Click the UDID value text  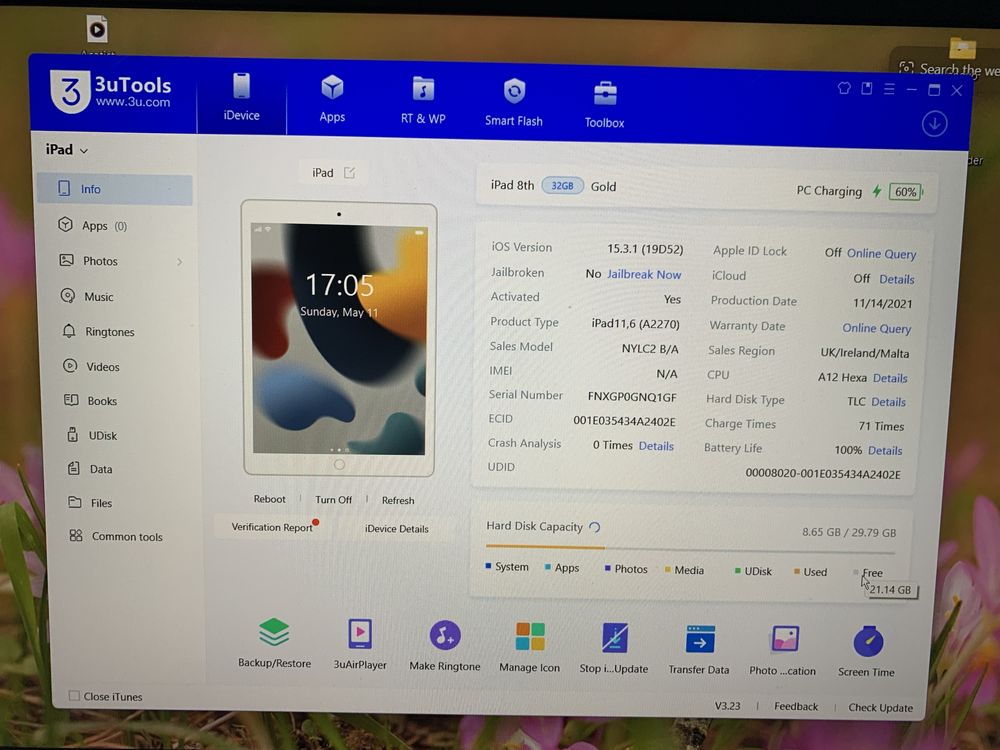823,474
